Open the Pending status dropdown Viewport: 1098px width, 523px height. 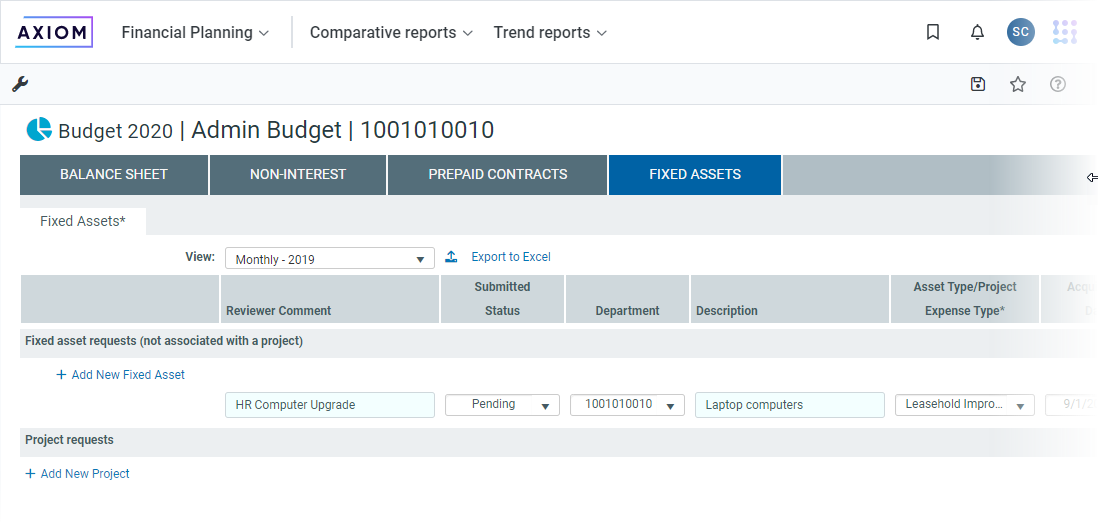(x=502, y=405)
